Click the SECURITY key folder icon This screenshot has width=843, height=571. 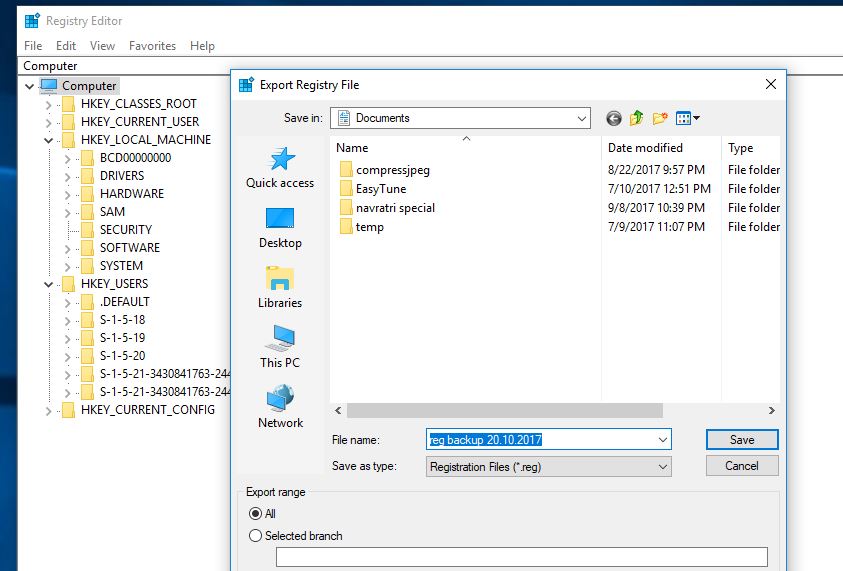coord(87,230)
